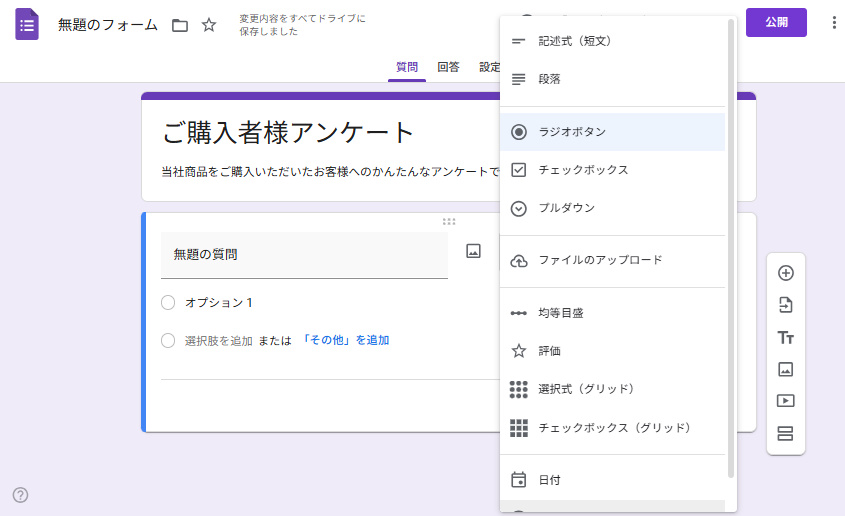
Task: Open the more options three-dot menu
Action: [x=834, y=23]
